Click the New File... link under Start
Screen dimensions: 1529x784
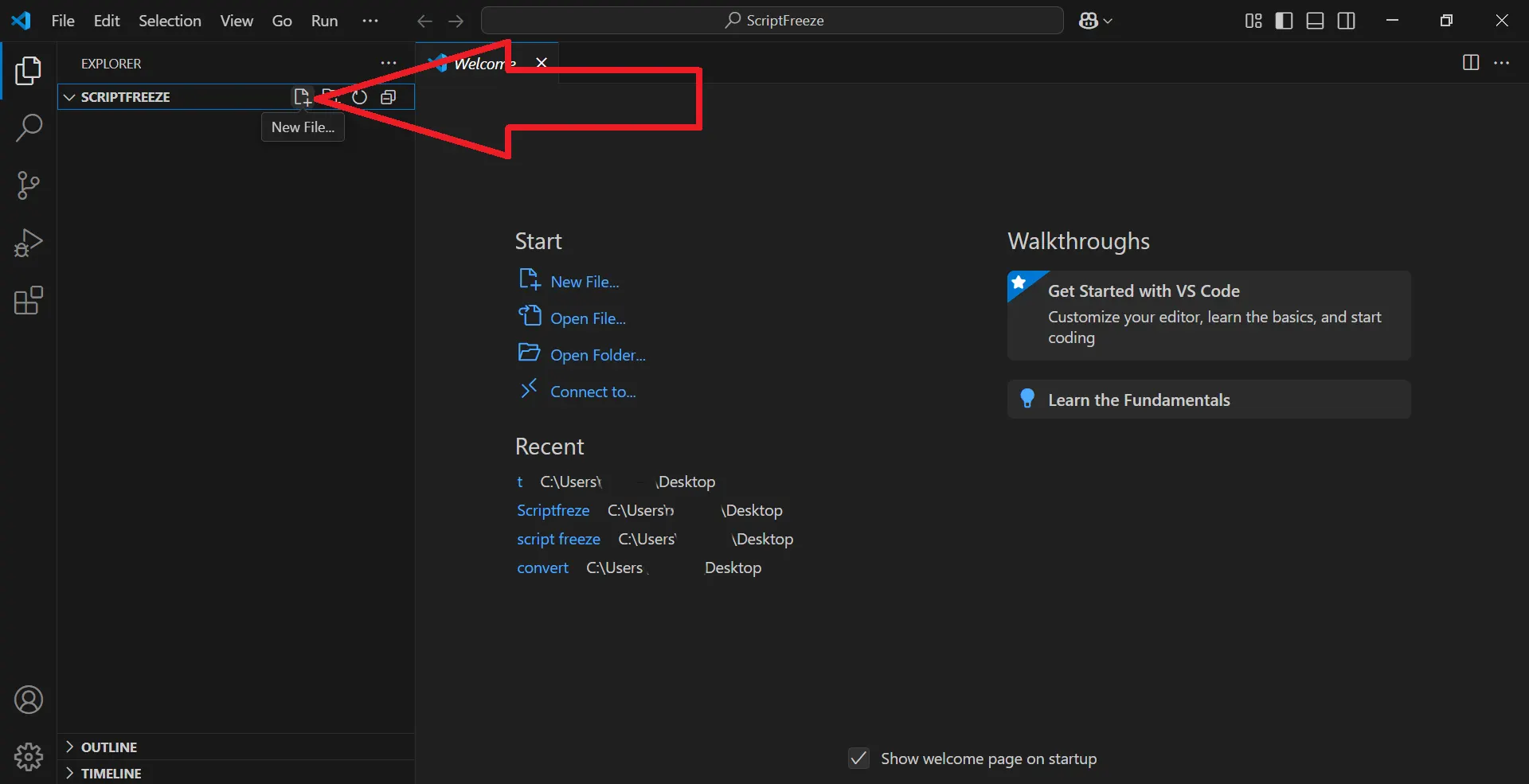(x=585, y=282)
